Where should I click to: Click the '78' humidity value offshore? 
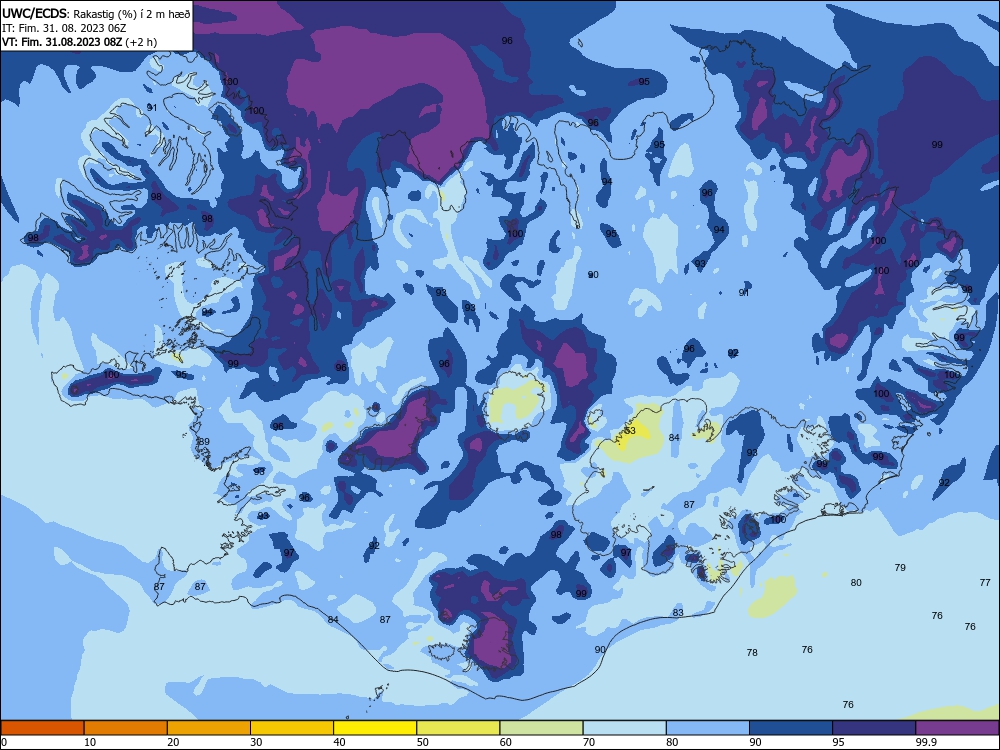(x=752, y=652)
